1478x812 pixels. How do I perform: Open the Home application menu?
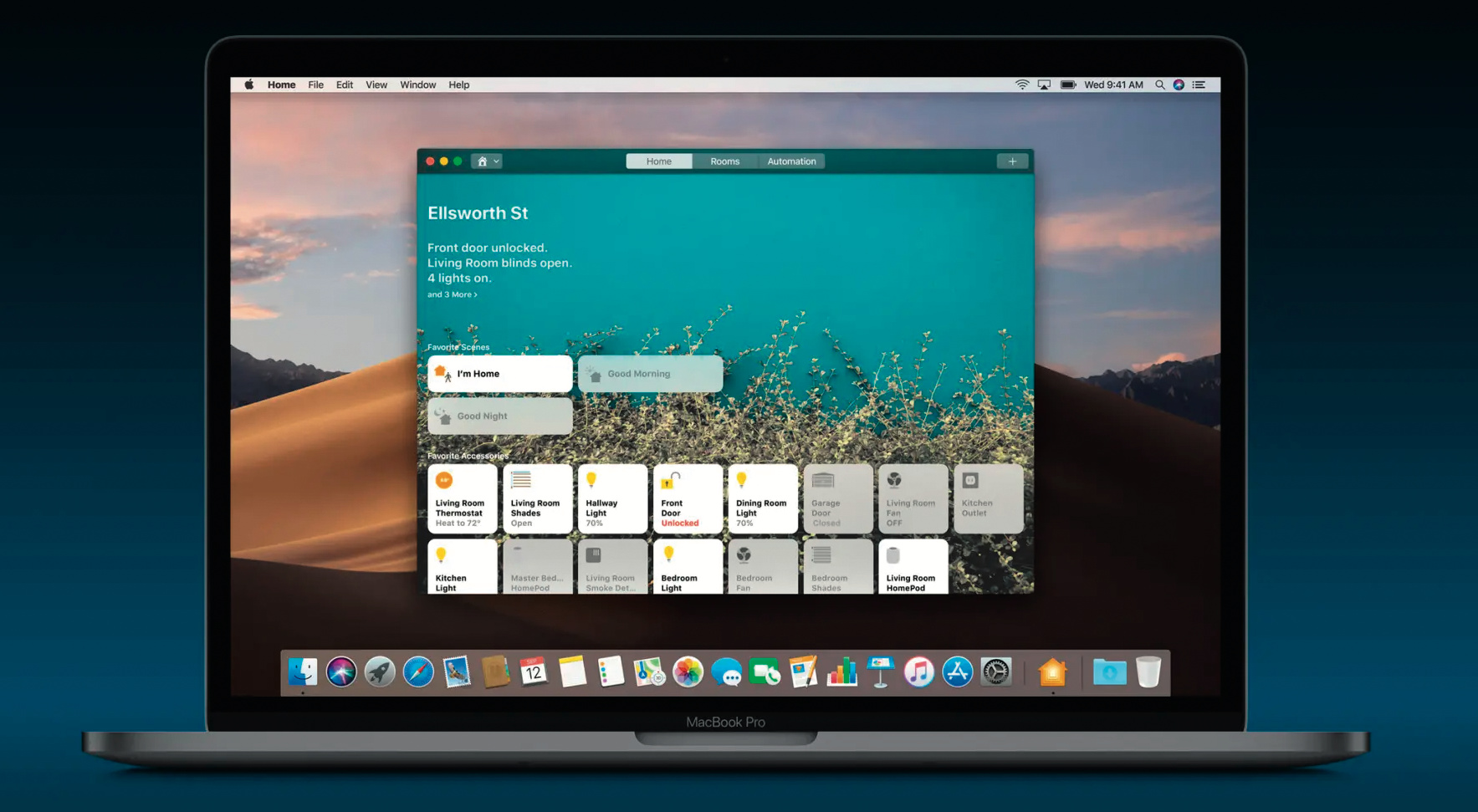[x=282, y=84]
